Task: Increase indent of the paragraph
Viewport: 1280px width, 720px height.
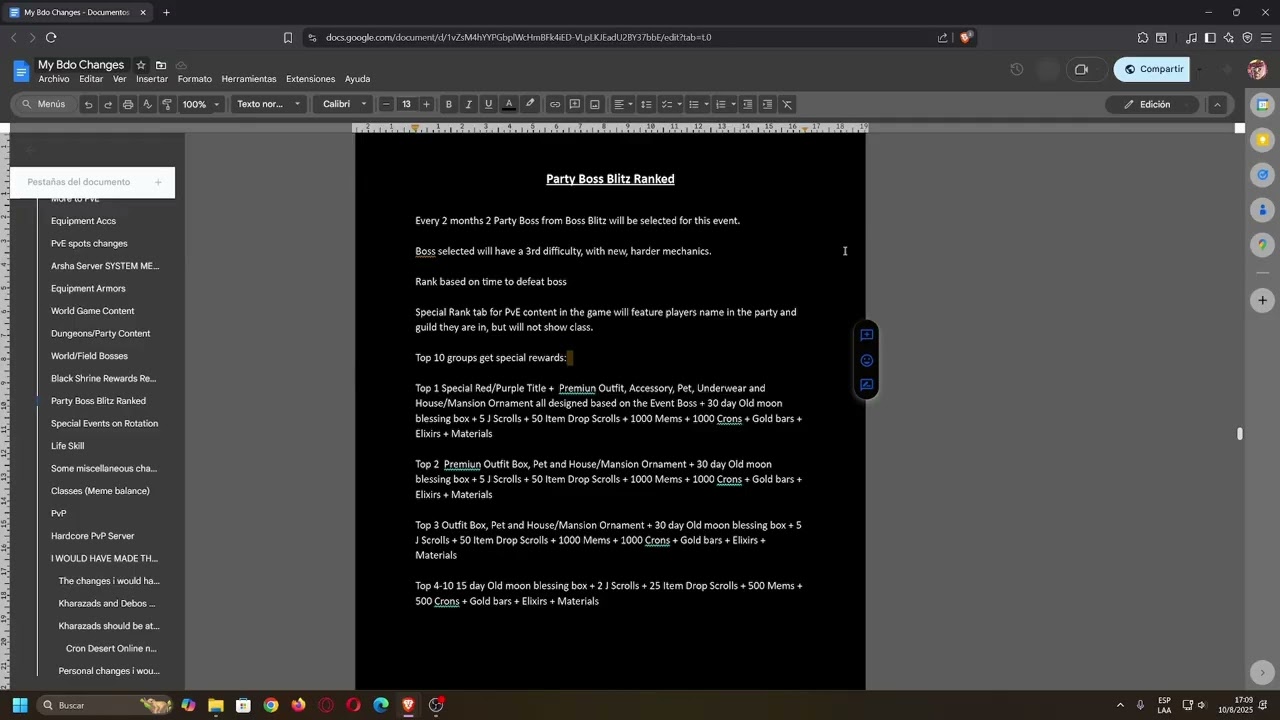Action: coord(767,104)
